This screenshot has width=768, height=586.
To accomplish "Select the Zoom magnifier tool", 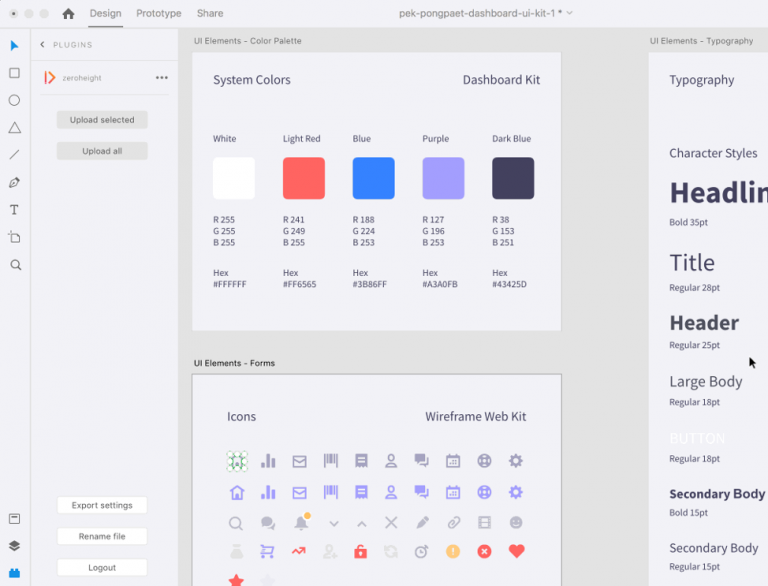I will (x=14, y=265).
